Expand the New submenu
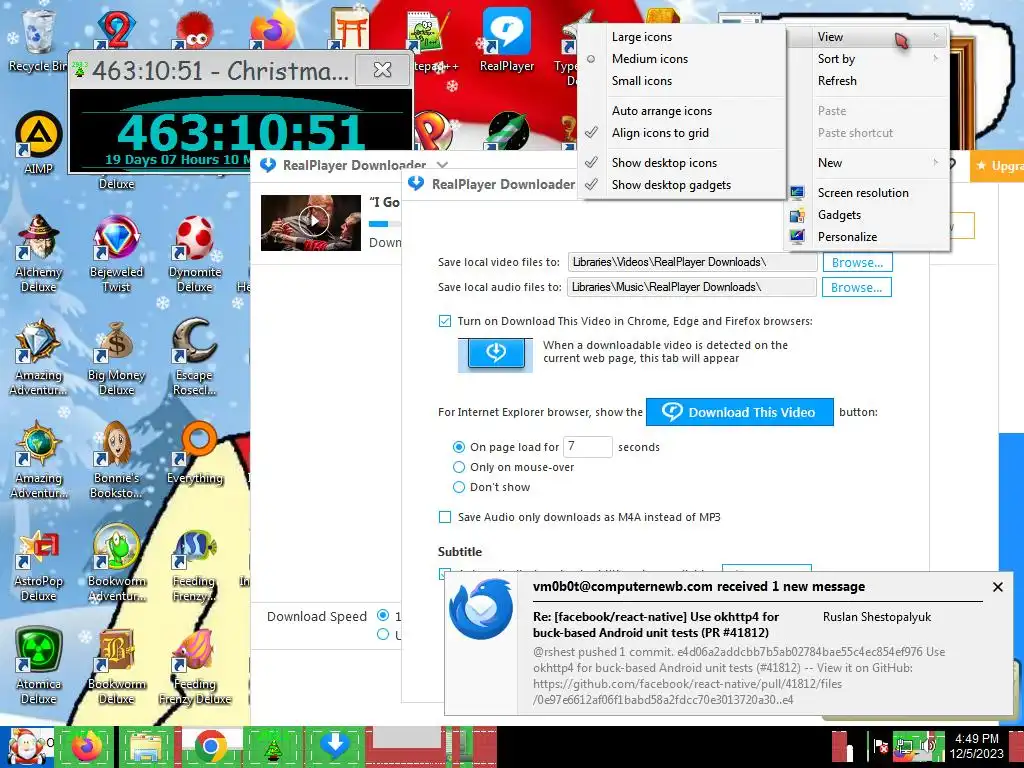 tap(867, 163)
